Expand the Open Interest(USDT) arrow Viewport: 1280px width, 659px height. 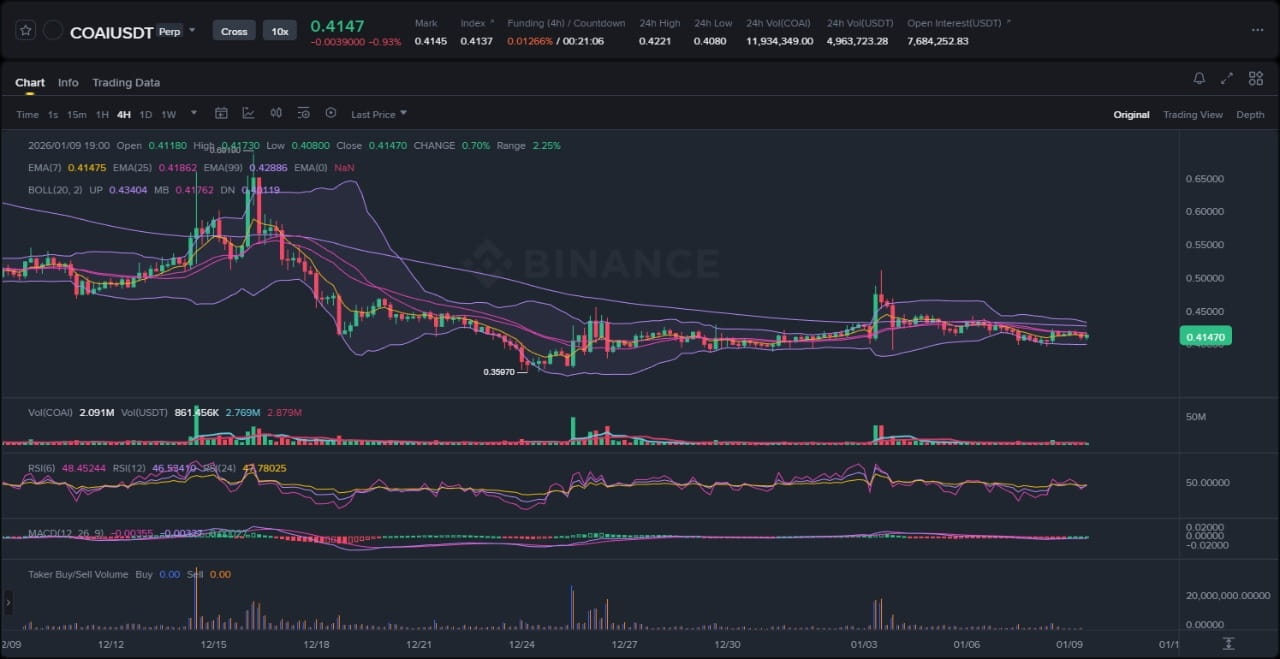(1008, 22)
